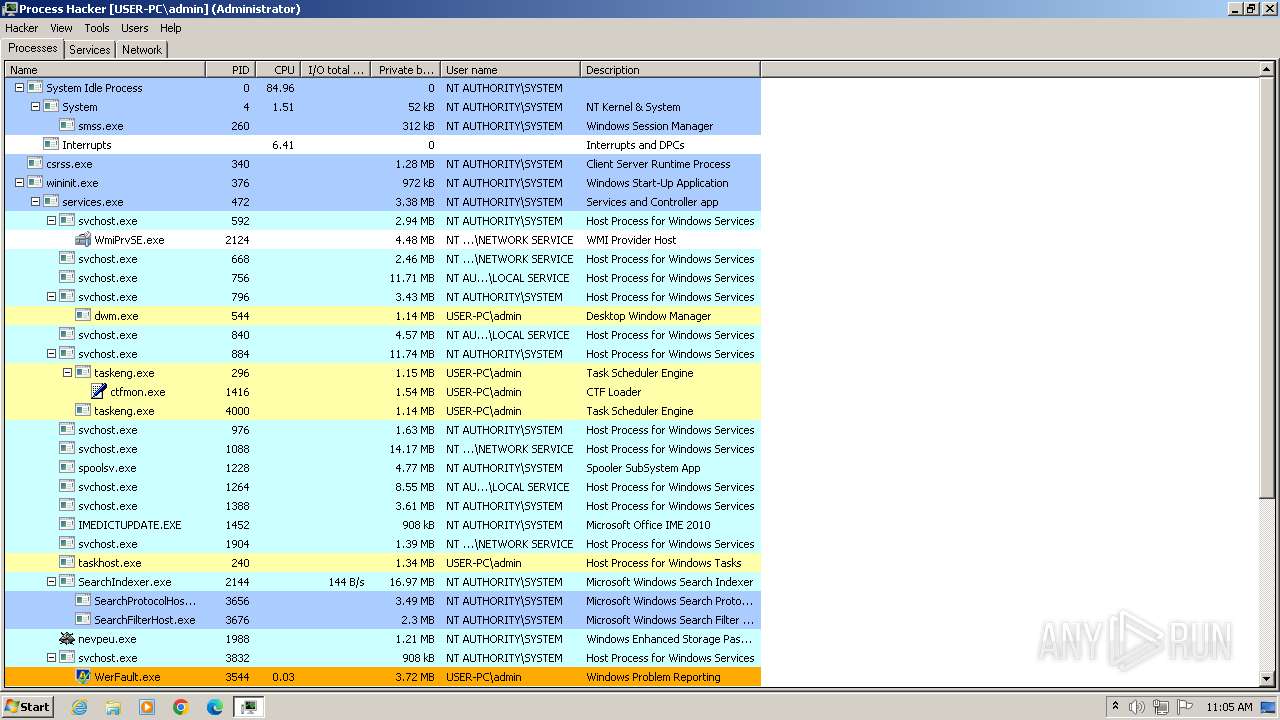Click the nevpeu.exe process icon

[67, 639]
